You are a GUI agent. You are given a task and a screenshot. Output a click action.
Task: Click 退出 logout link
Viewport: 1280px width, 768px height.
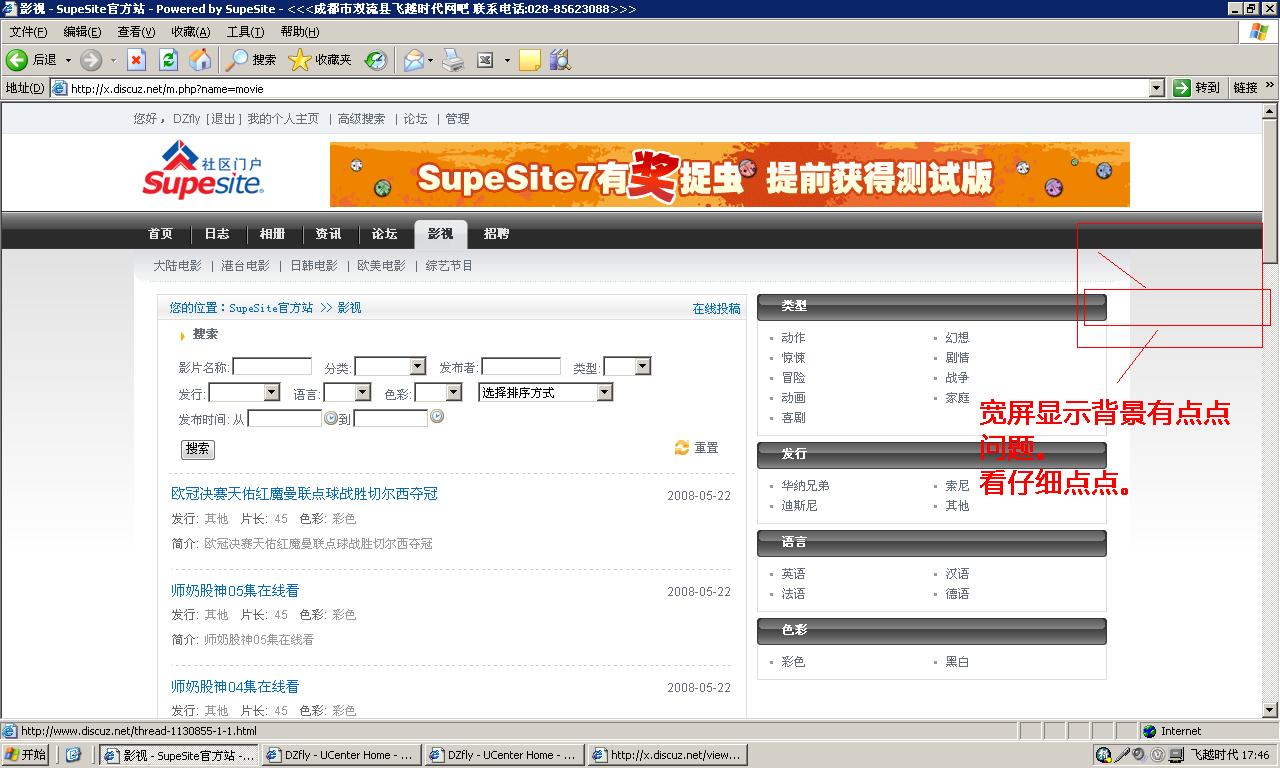pyautogui.click(x=223, y=119)
